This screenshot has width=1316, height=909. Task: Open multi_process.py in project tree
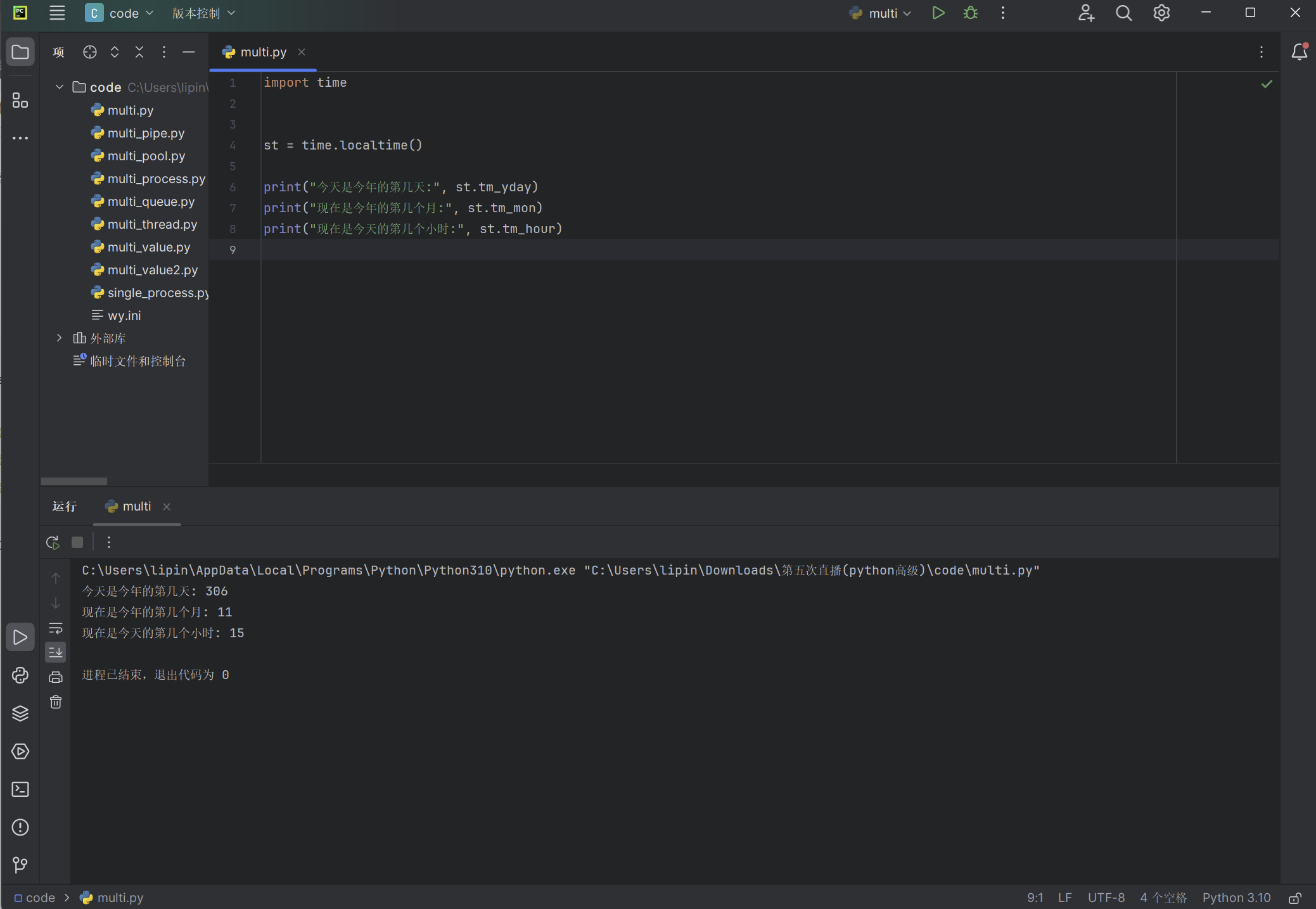coord(157,179)
